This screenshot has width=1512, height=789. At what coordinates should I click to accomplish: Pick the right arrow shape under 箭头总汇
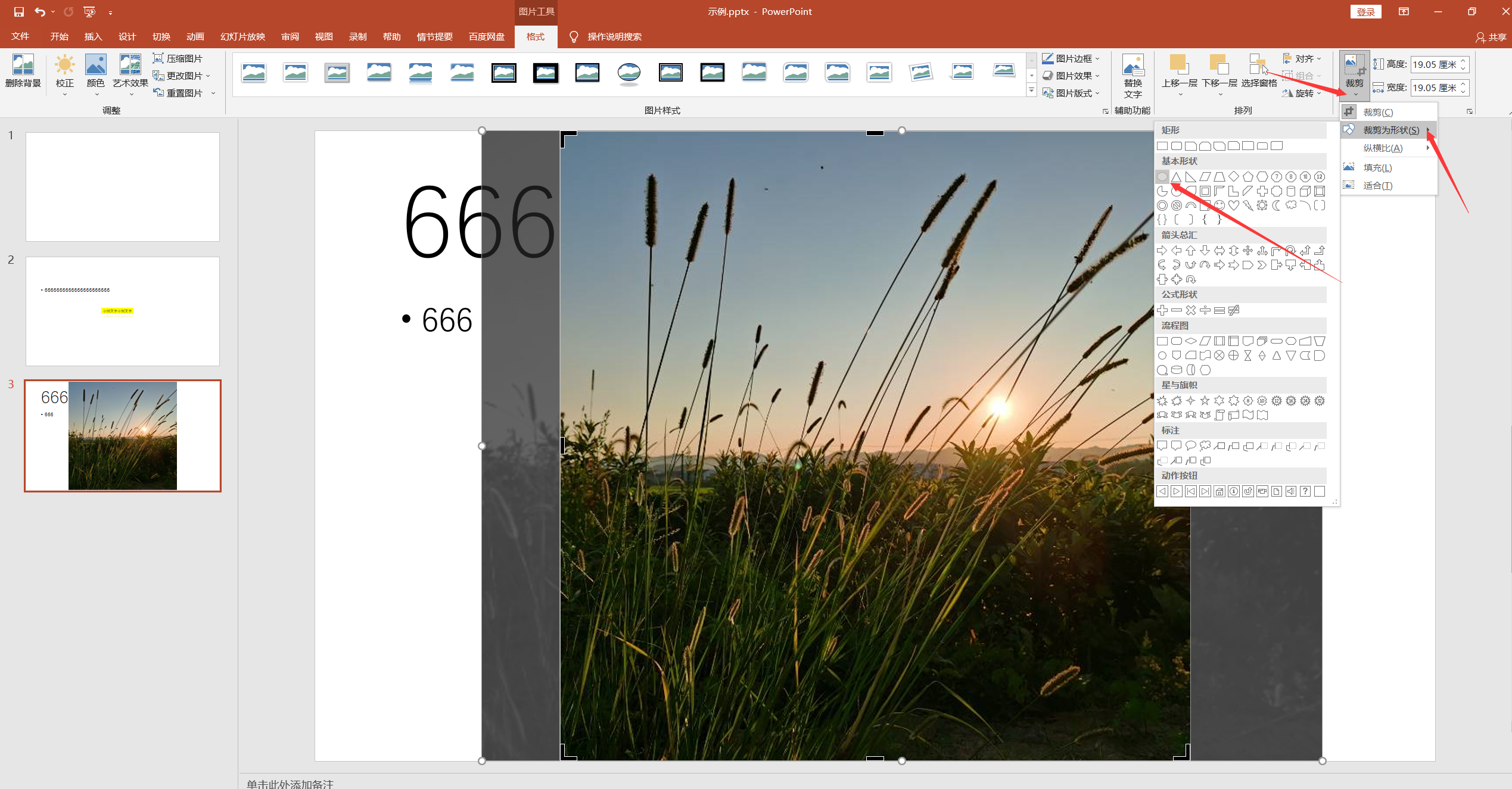pos(1162,251)
